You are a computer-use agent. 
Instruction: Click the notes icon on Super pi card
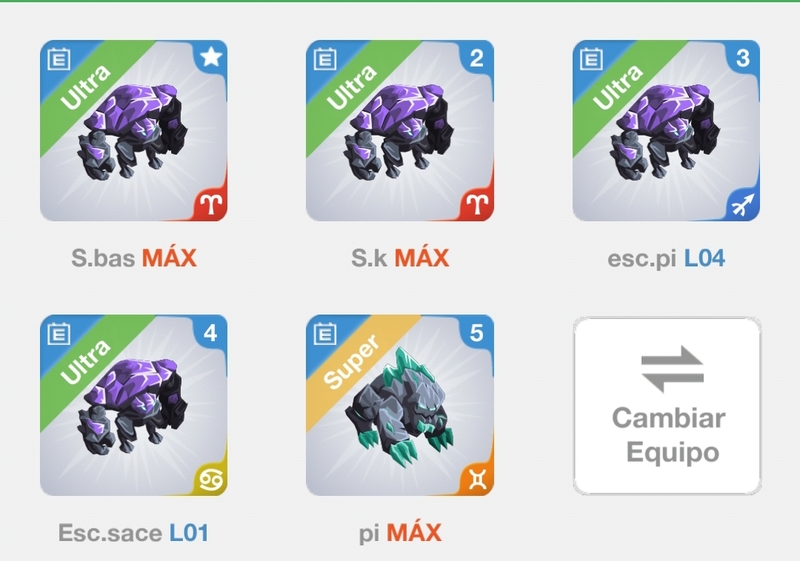[324, 334]
